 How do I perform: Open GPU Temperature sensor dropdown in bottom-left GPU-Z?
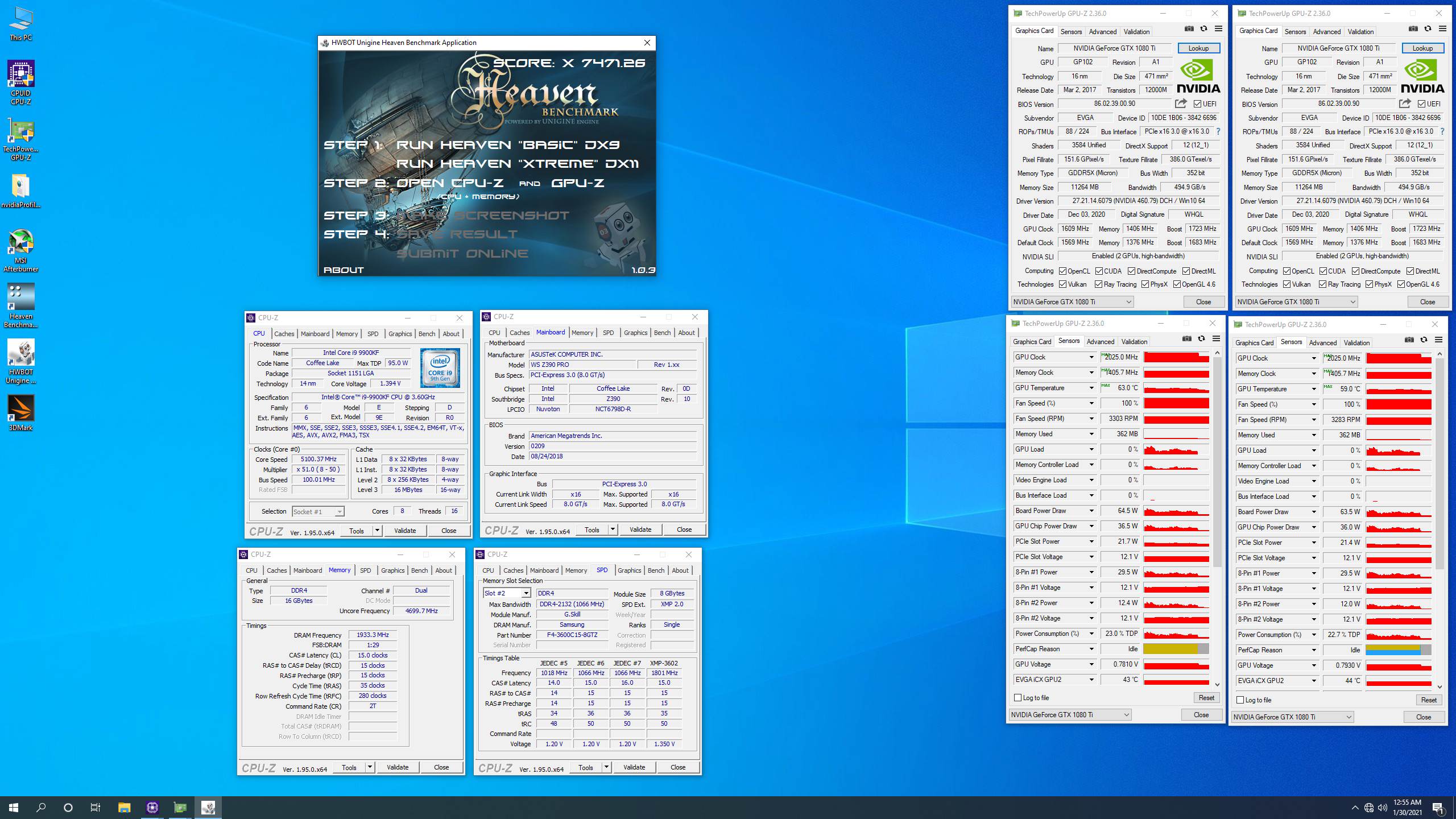[1091, 388]
